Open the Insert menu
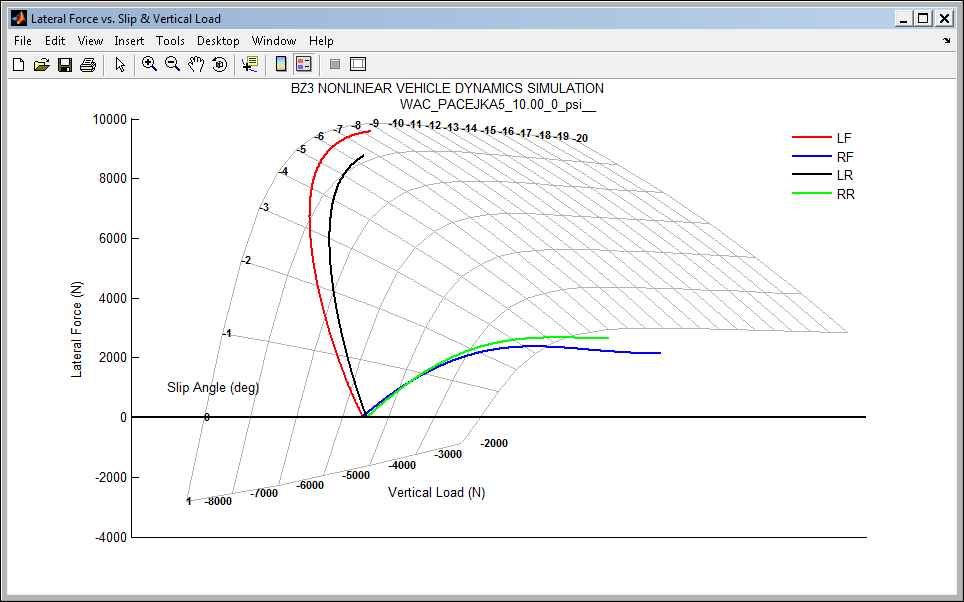Image resolution: width=964 pixels, height=602 pixels. 129,41
